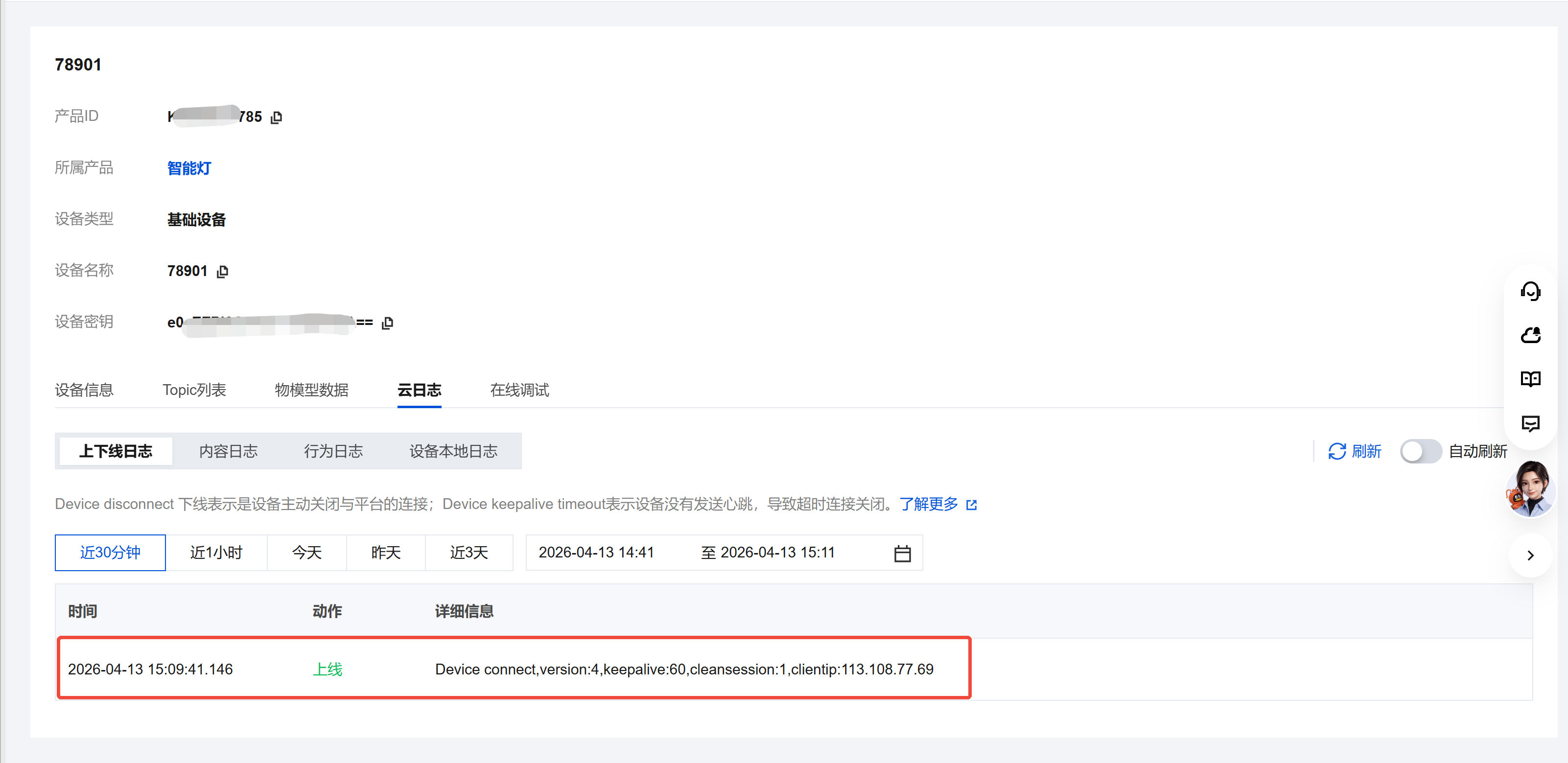The width and height of the screenshot is (1568, 763).
Task: Click the calendar icon in date range
Action: tap(902, 553)
